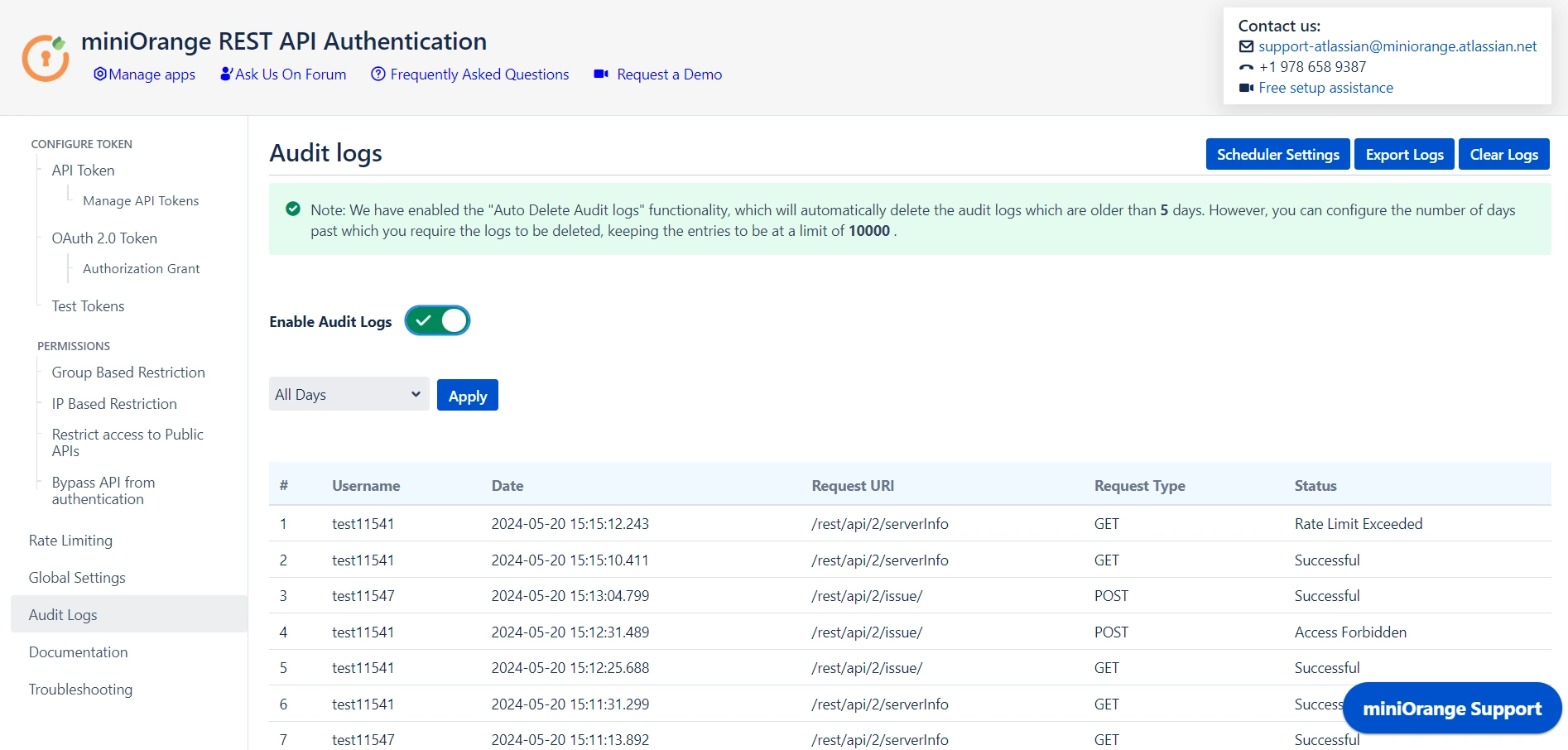Click the Ask Us On Forum person icon
Viewport: 1568px width, 750px height.
226,75
